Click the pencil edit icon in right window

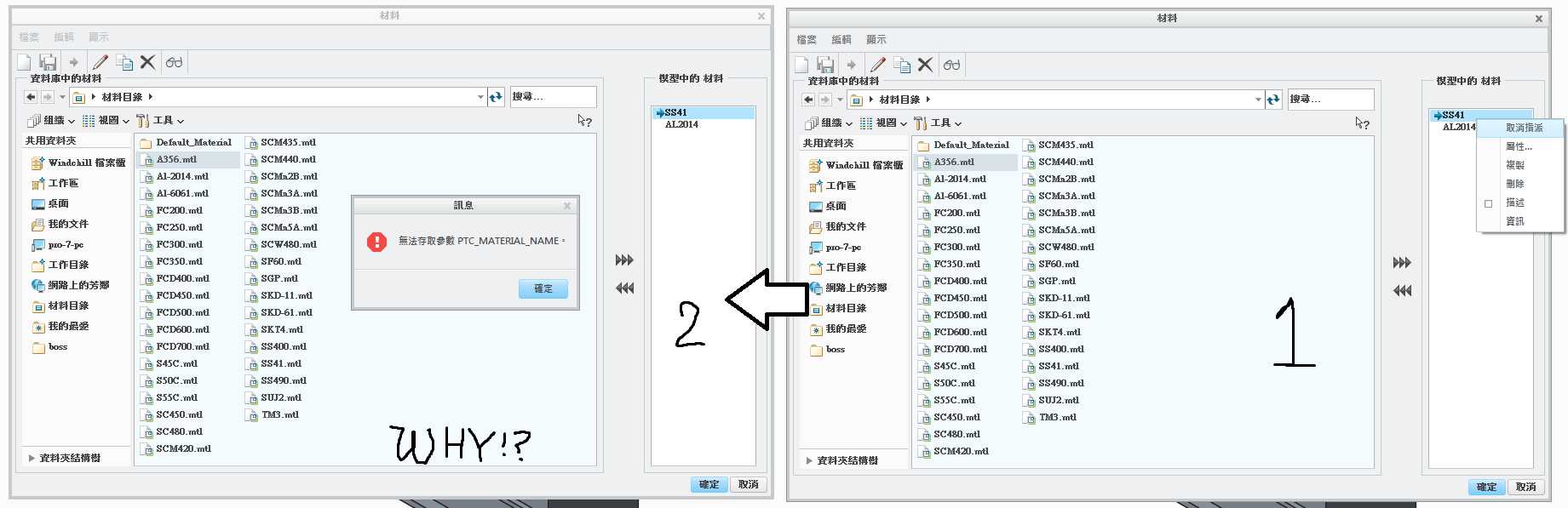(x=878, y=65)
